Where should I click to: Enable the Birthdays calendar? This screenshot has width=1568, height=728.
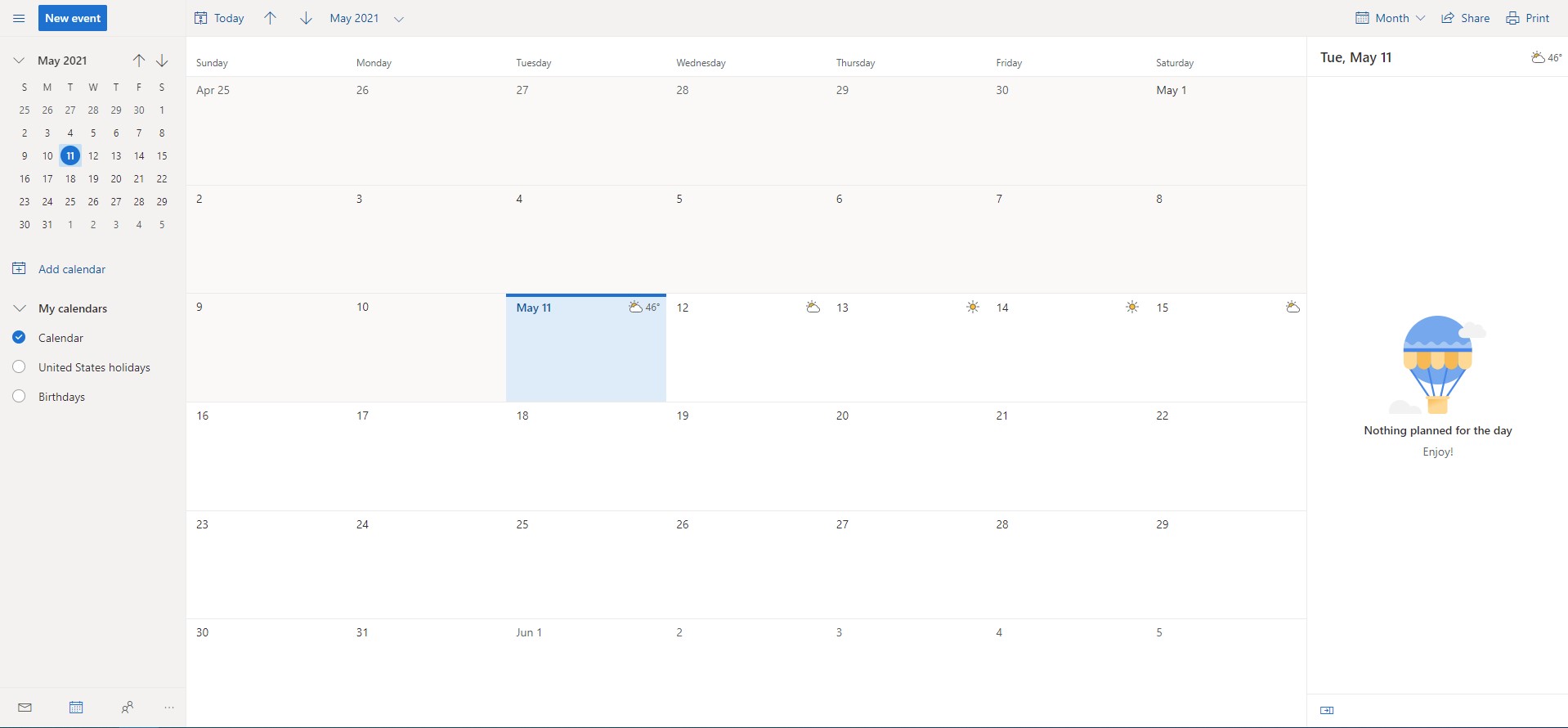[20, 396]
